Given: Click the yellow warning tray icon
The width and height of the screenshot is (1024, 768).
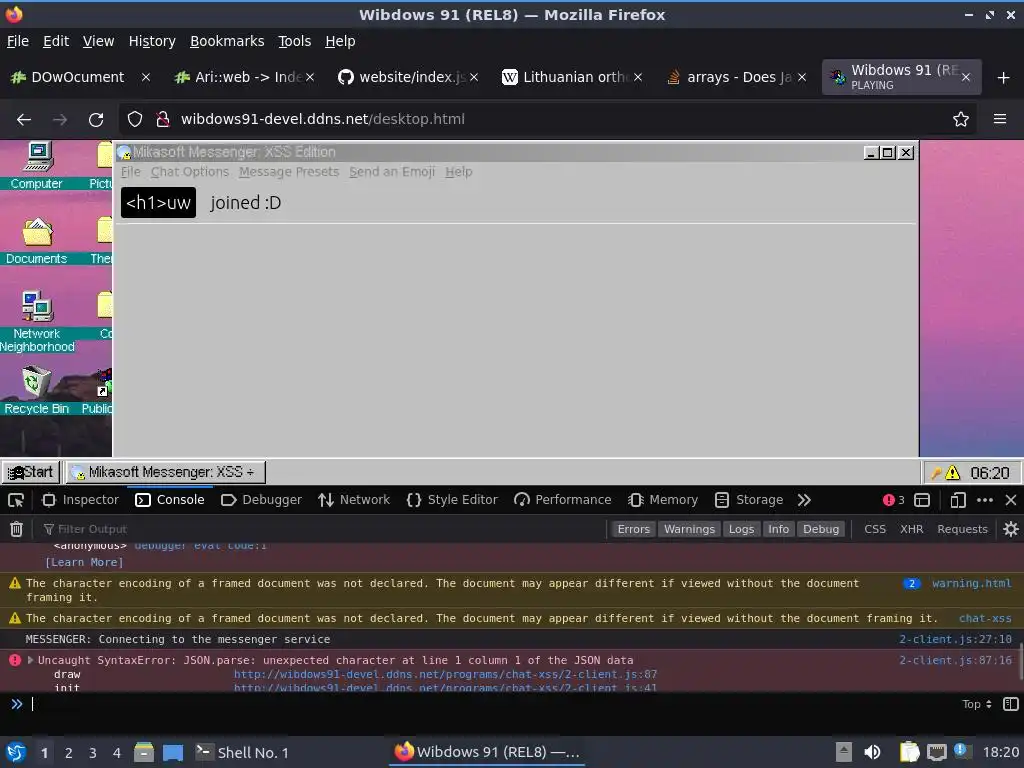Looking at the screenshot, I should (953, 472).
